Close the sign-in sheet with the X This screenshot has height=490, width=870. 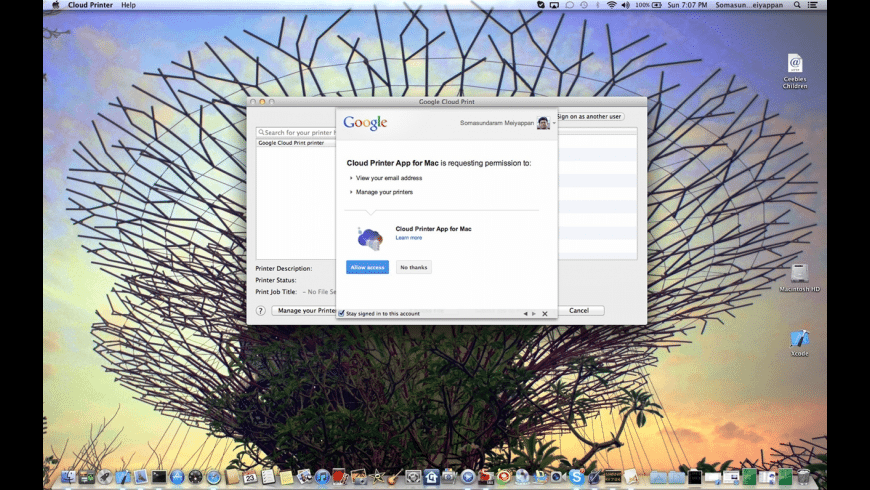(545, 314)
